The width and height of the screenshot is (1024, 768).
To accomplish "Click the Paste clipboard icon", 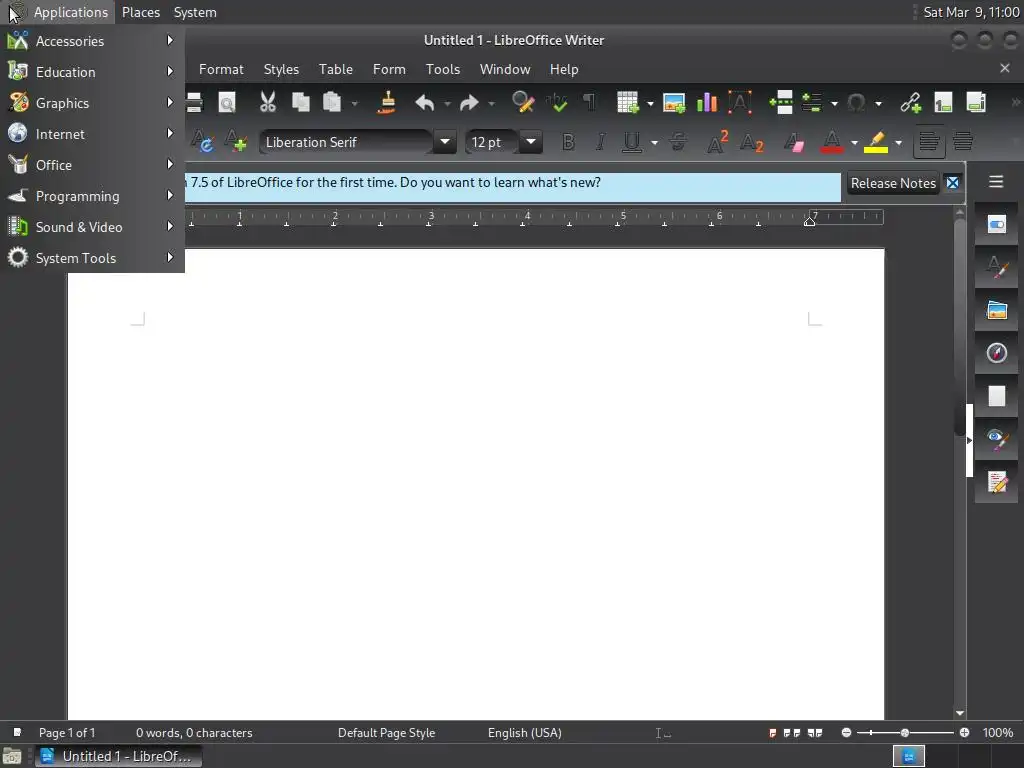I will tap(332, 103).
